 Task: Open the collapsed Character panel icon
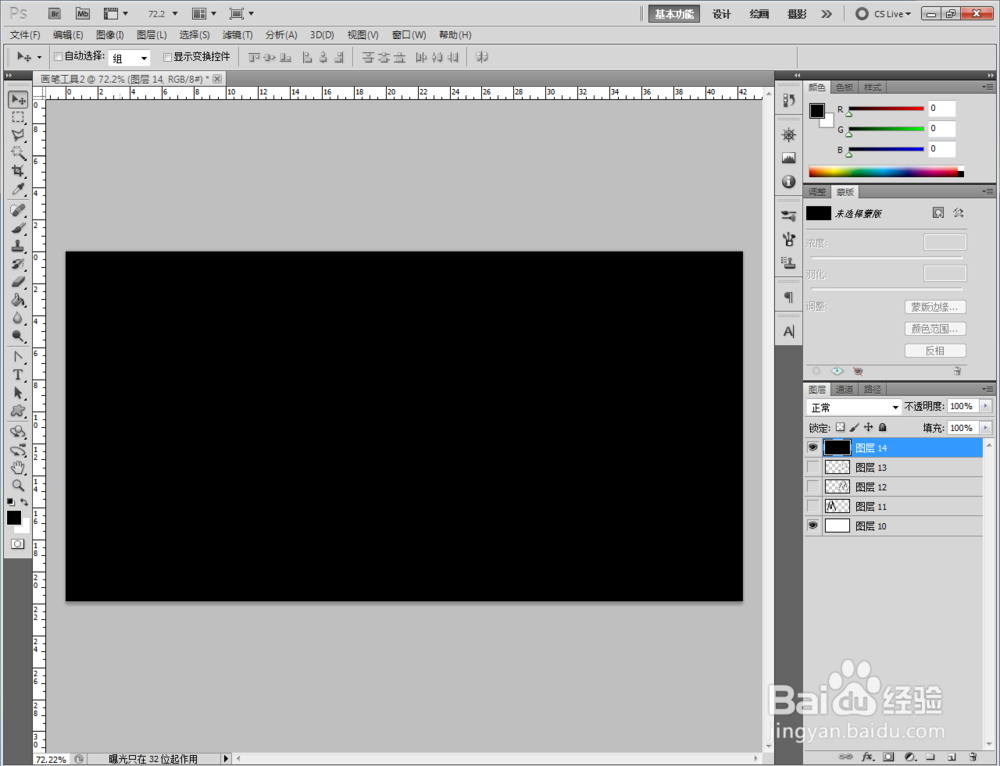tap(789, 332)
